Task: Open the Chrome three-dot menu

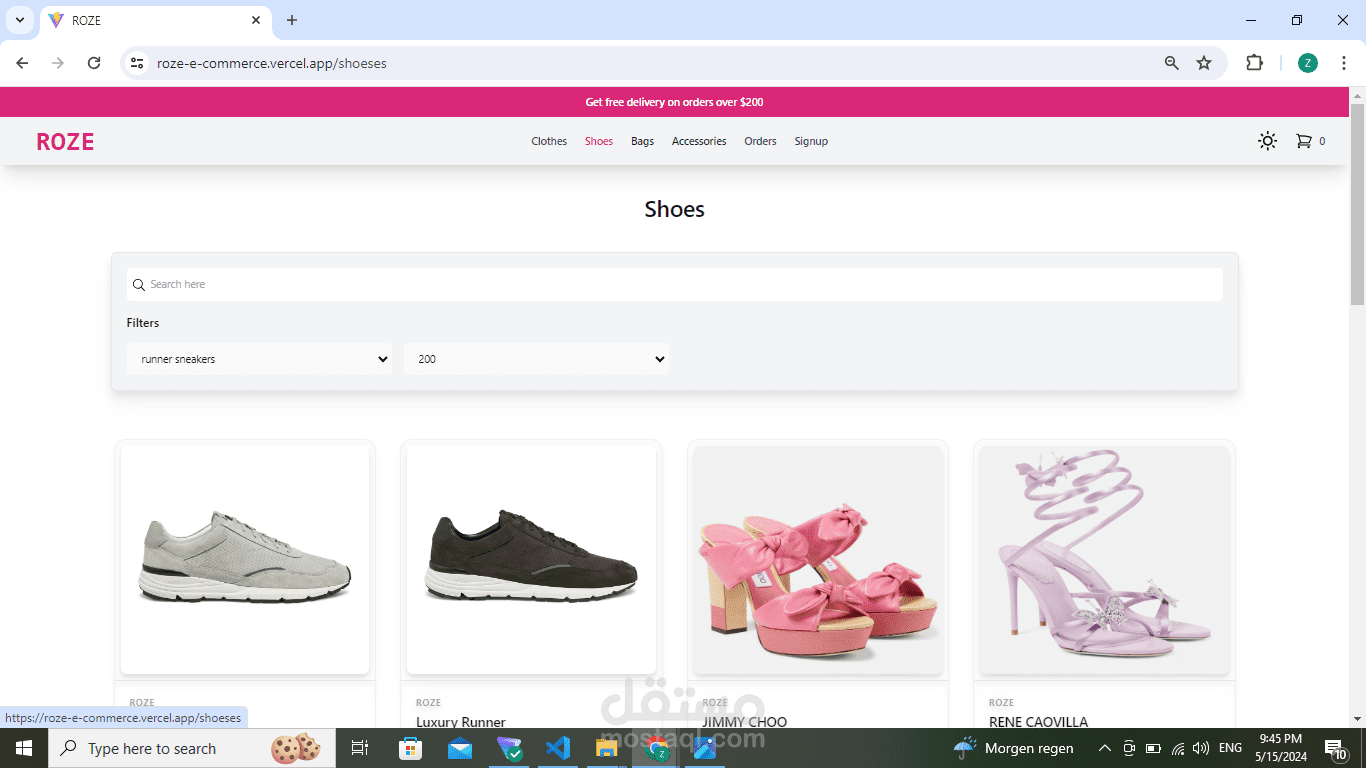Action: (x=1344, y=63)
